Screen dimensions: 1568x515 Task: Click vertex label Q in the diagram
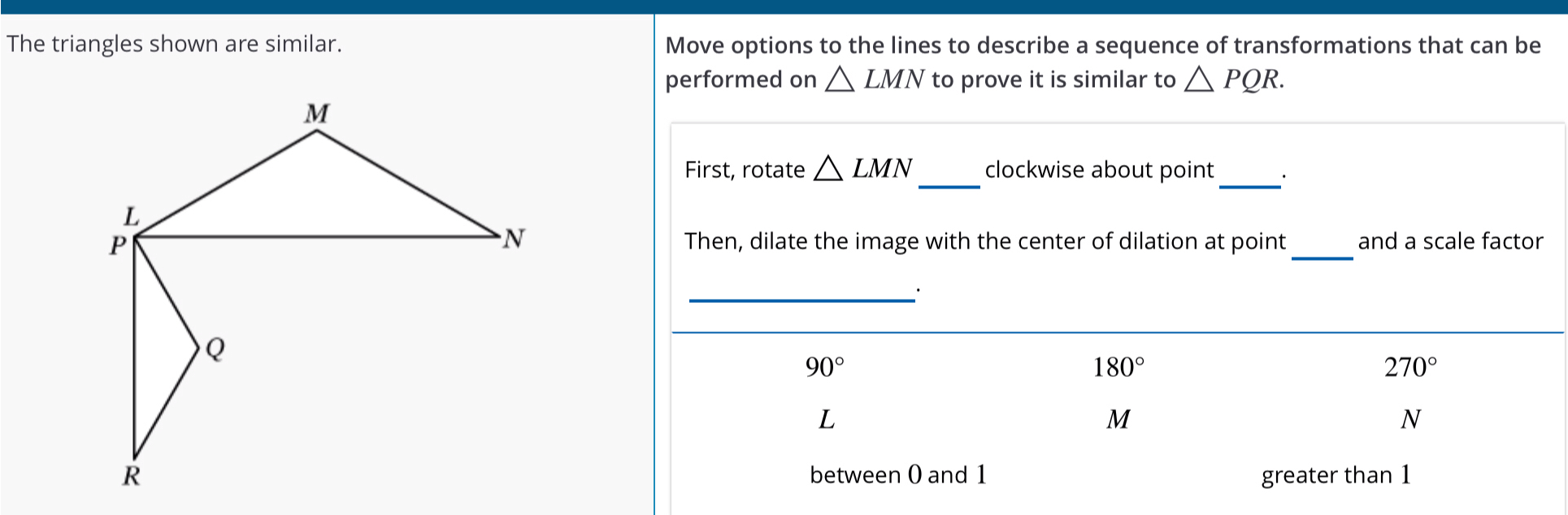tap(215, 348)
